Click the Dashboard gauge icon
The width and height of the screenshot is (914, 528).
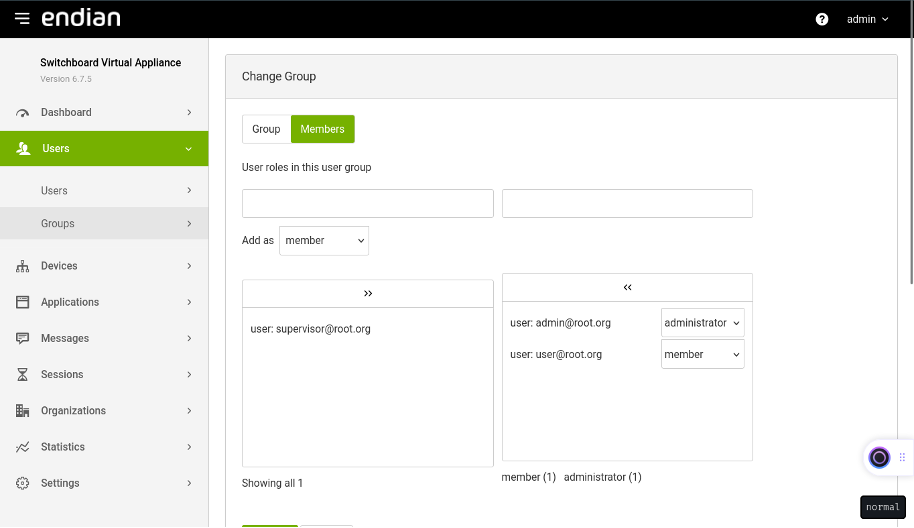coord(22,112)
